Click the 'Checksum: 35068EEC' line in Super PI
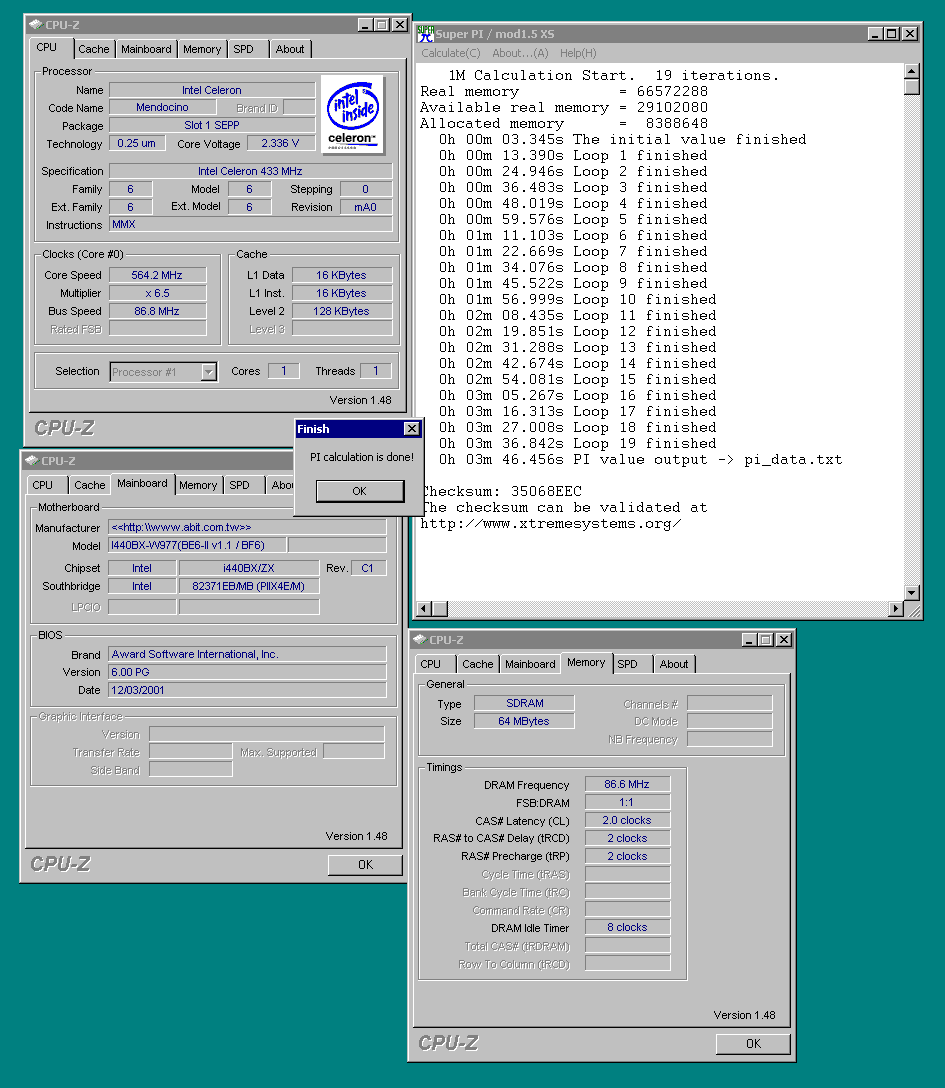This screenshot has height=1088, width=945. click(501, 491)
